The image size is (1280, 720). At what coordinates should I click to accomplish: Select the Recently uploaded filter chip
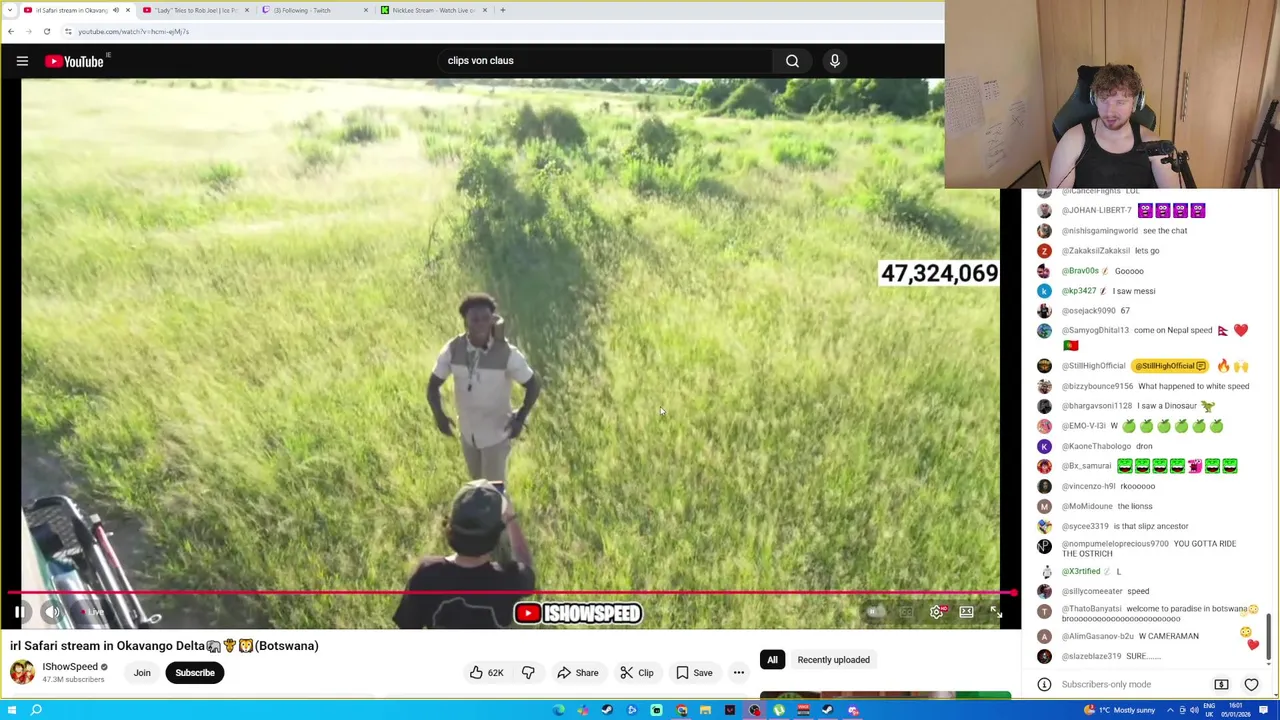coord(833,660)
